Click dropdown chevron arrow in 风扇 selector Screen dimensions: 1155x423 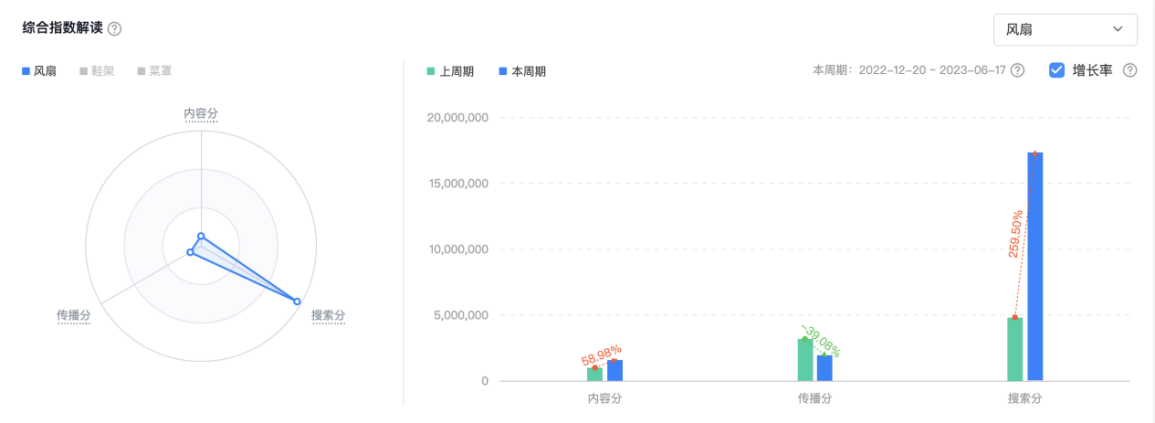pyautogui.click(x=1117, y=30)
